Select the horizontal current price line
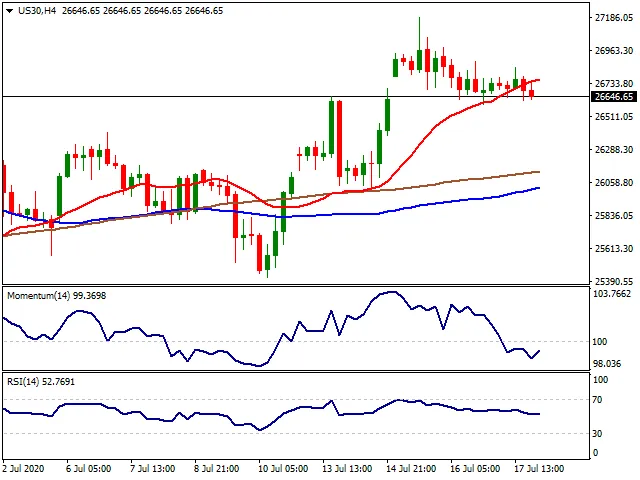Image resolution: width=640 pixels, height=480 pixels. pyautogui.click(x=296, y=97)
